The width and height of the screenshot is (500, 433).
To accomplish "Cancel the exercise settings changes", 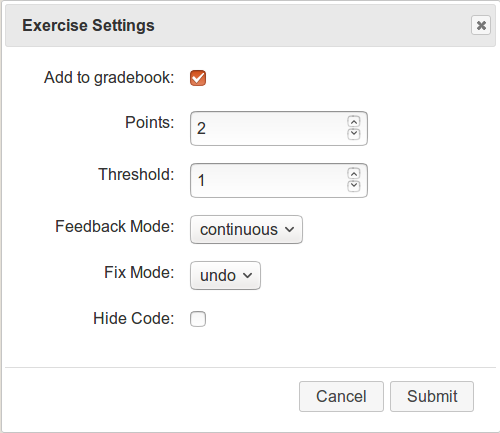I will coord(341,396).
